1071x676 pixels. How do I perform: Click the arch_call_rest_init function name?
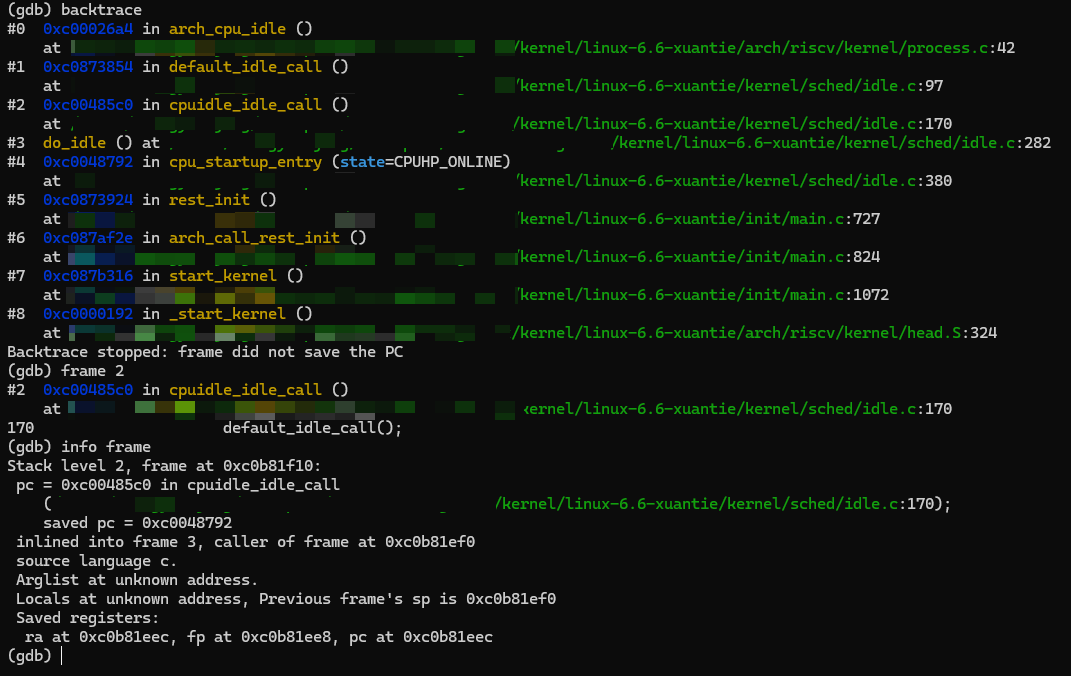(x=253, y=238)
